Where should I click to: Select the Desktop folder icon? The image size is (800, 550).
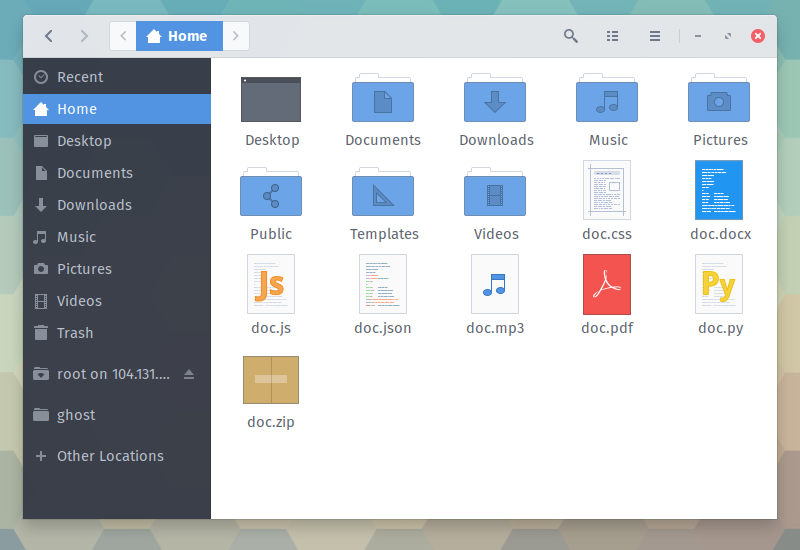tap(271, 99)
